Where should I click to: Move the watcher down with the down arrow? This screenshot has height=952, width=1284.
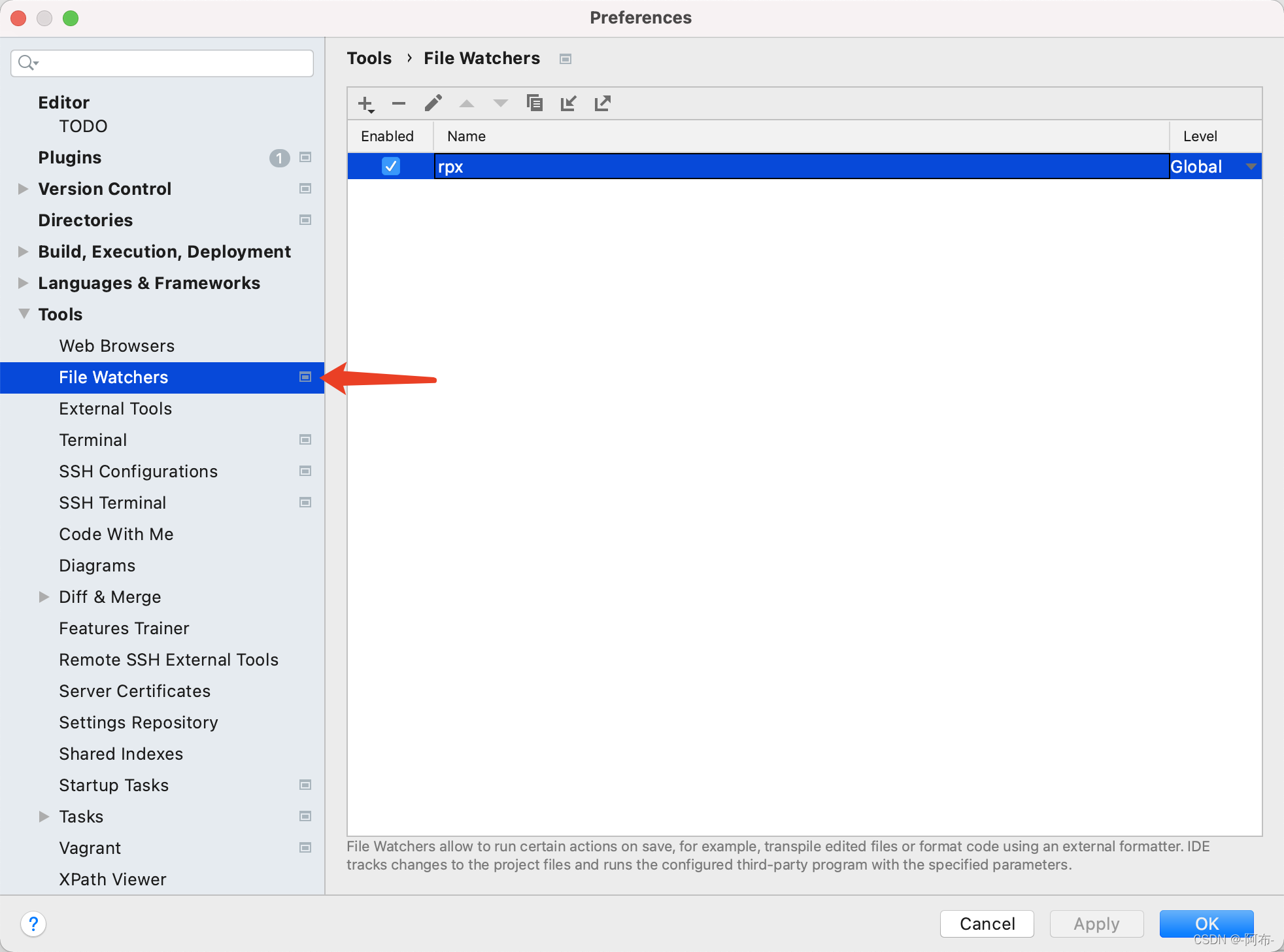click(x=500, y=103)
